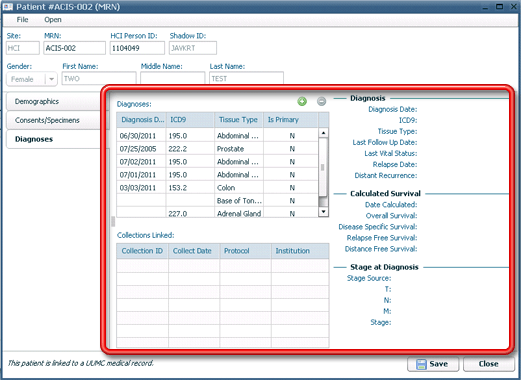
Task: Click the MRN field containing ACIS-002
Action: pyautogui.click(x=75, y=48)
